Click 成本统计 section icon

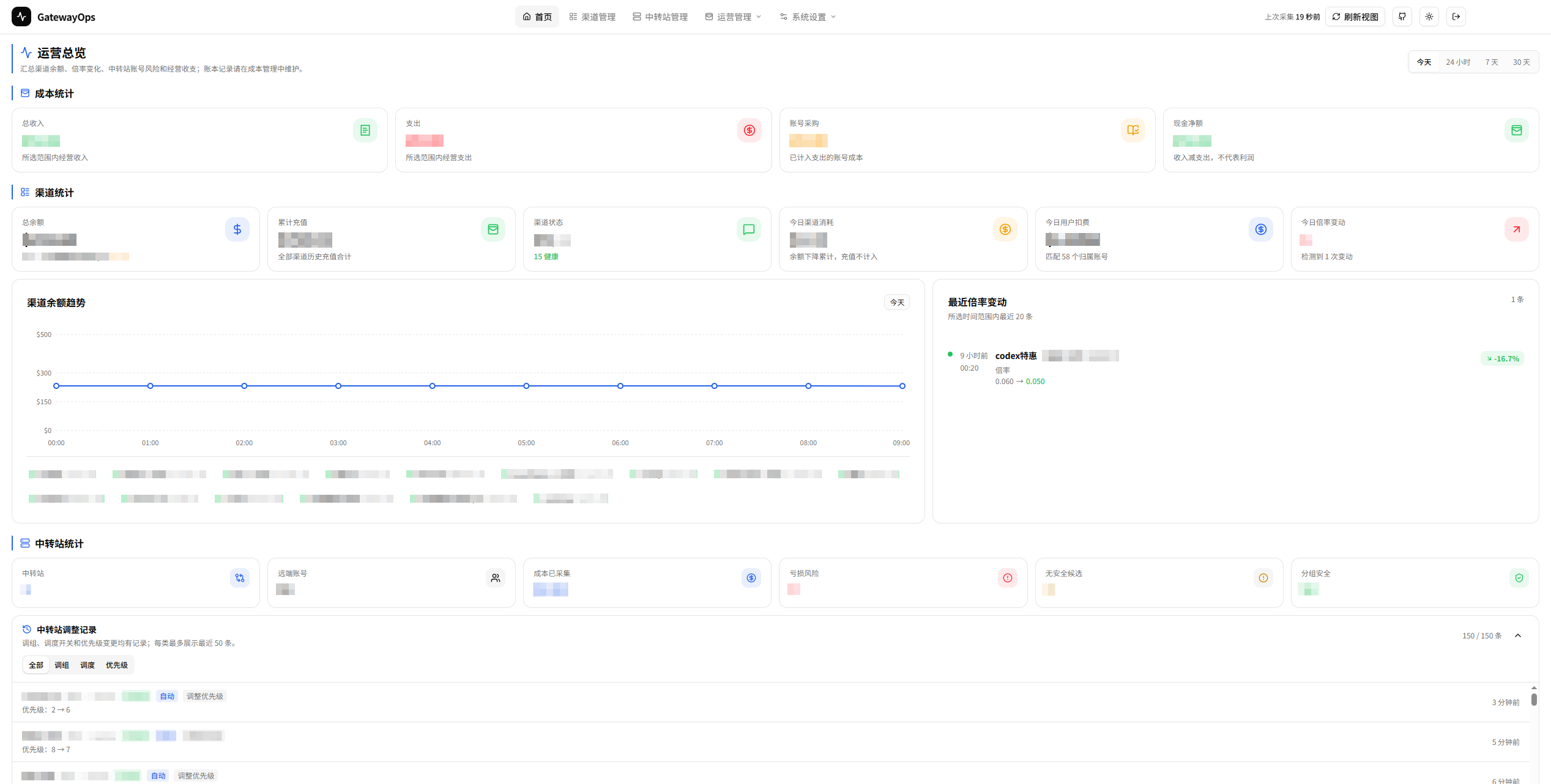coord(25,93)
